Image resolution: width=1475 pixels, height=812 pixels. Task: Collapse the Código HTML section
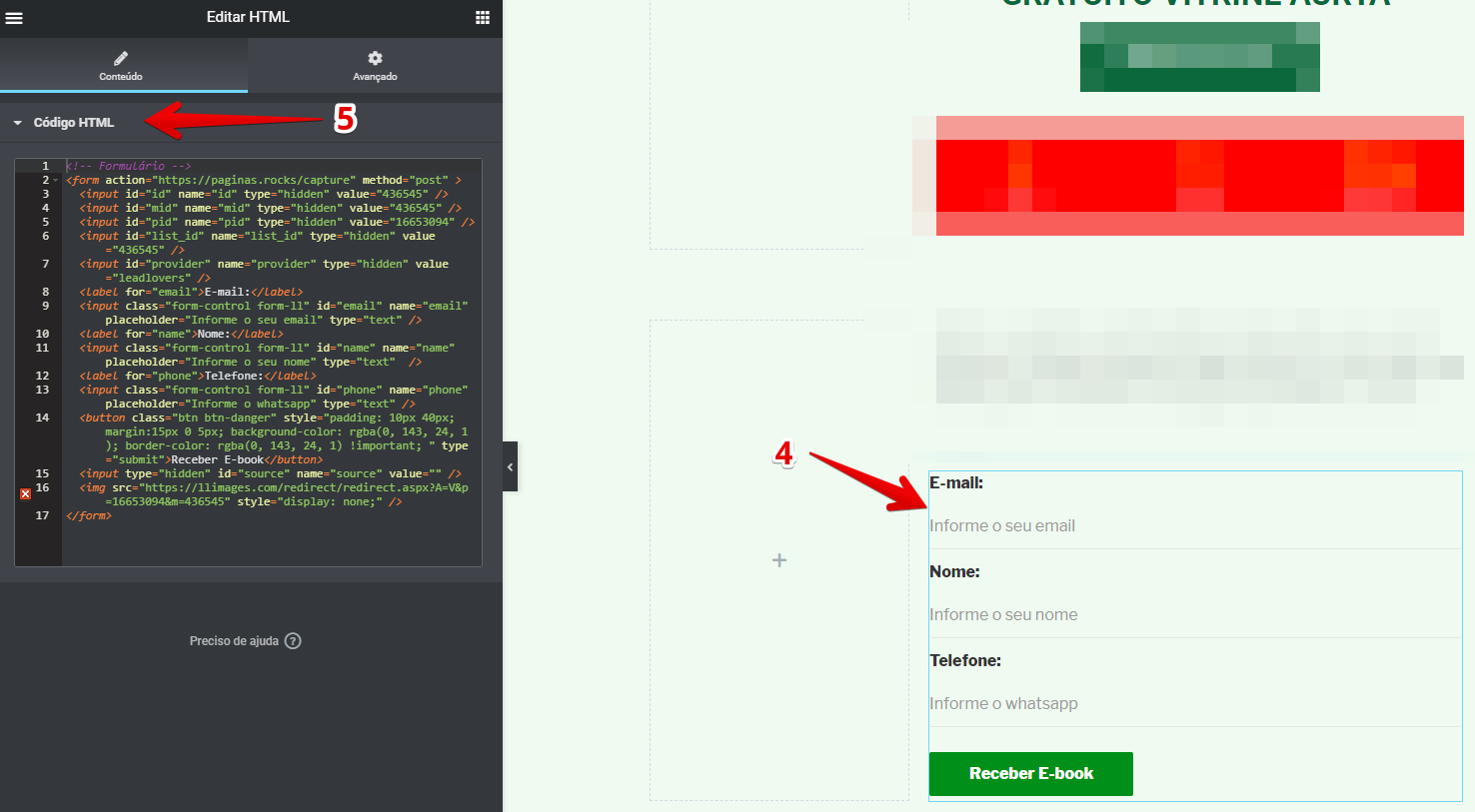[x=18, y=123]
